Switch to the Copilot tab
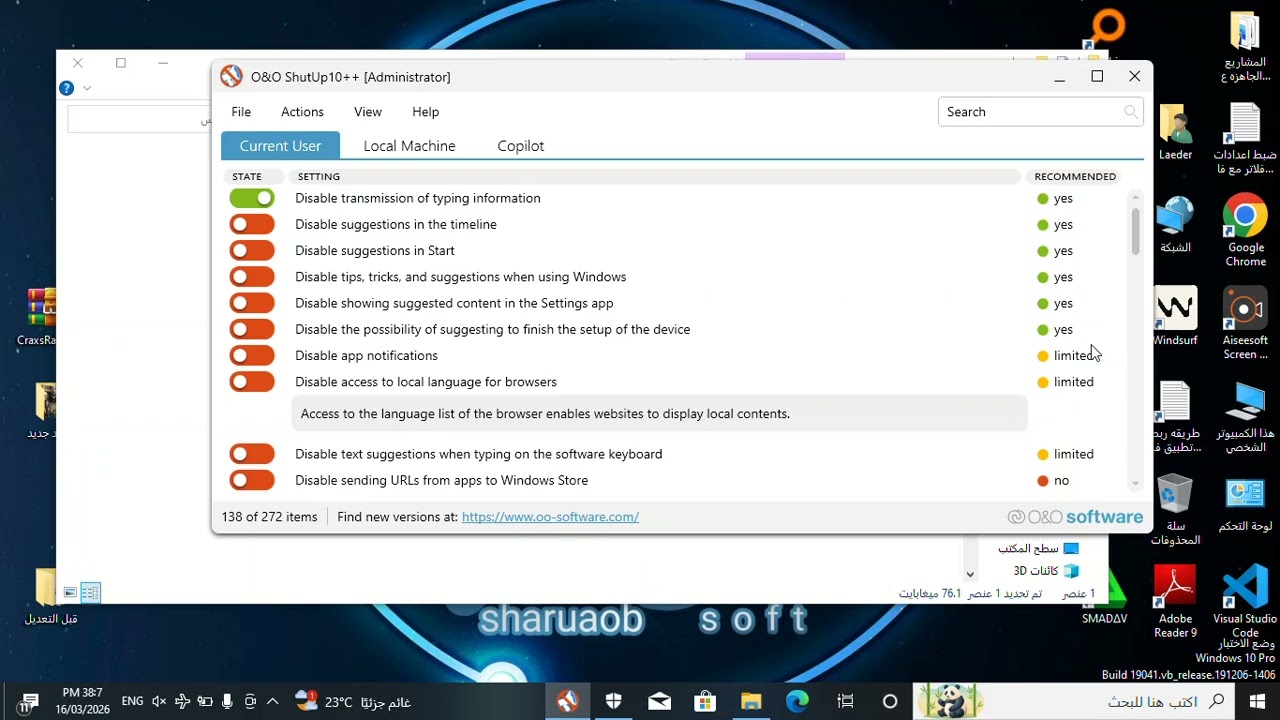 520,146
